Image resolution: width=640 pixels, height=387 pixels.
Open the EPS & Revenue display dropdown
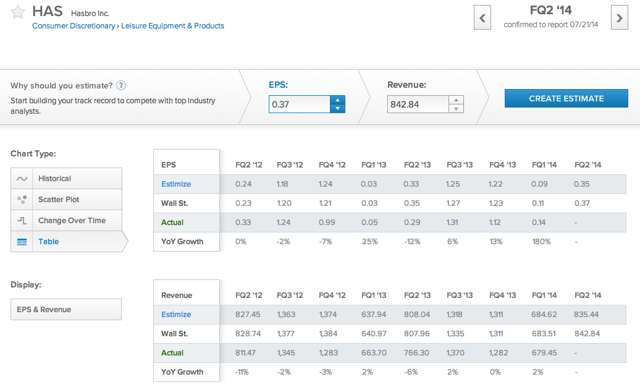66,309
